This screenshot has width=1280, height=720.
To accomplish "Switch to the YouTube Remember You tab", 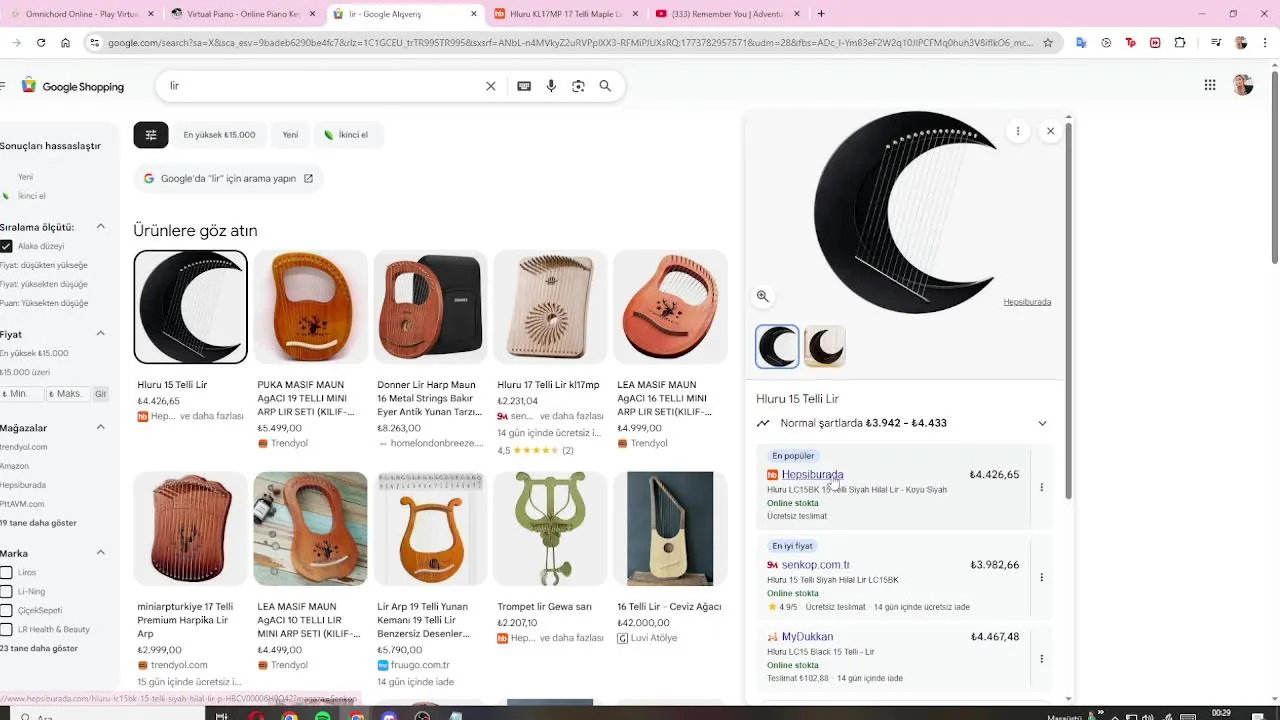I will click(x=727, y=14).
